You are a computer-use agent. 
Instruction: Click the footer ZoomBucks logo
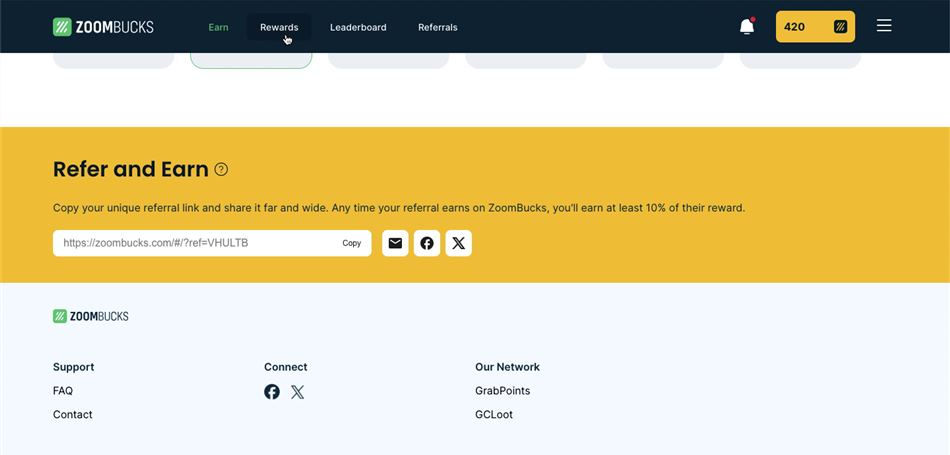[90, 316]
